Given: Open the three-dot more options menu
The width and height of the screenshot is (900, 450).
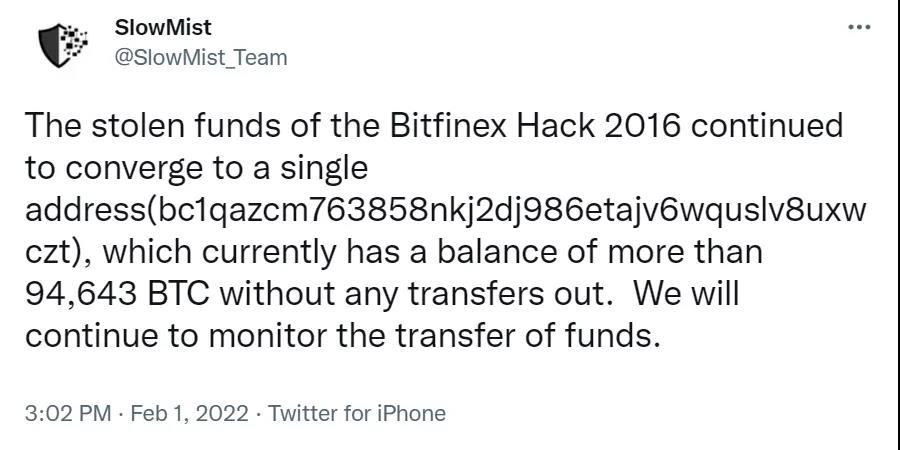Looking at the screenshot, I should [859, 27].
